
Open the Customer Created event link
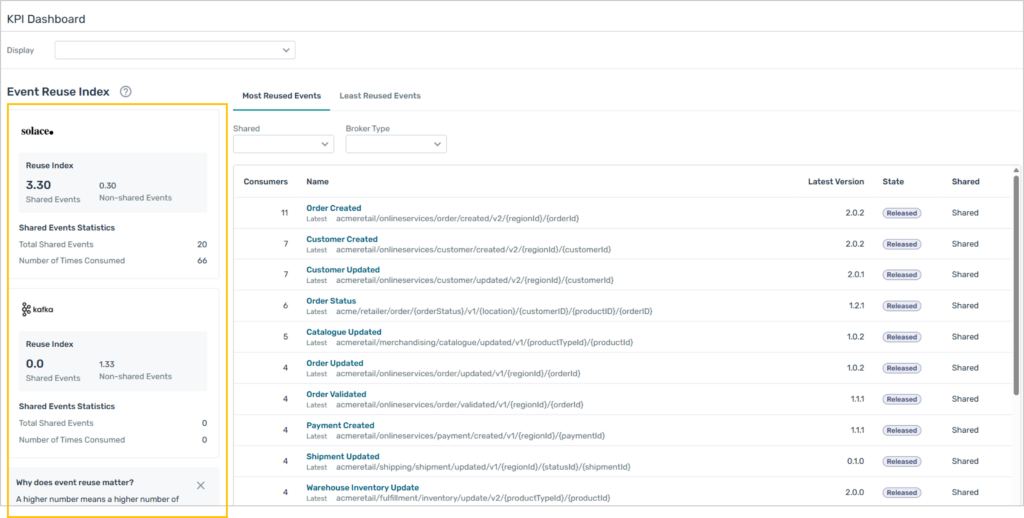342,239
